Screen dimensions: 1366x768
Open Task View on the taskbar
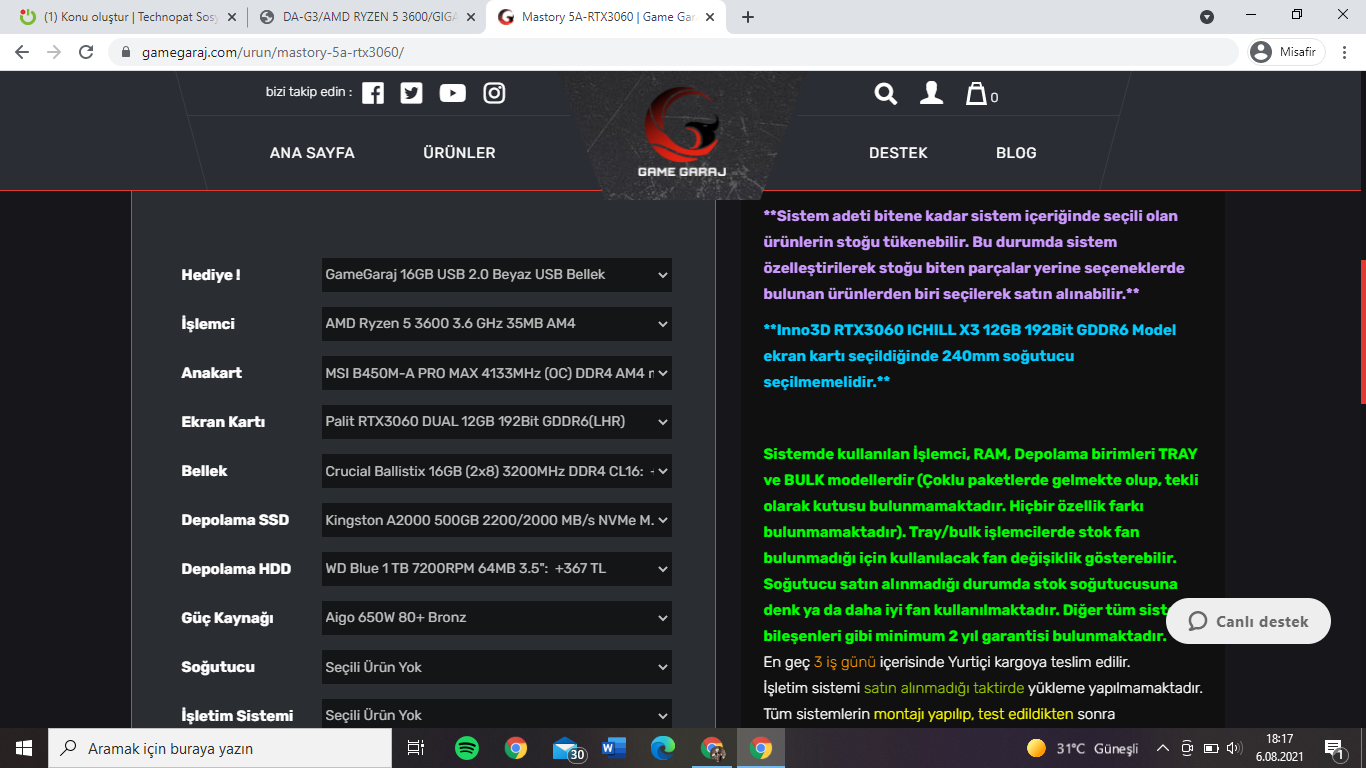416,748
